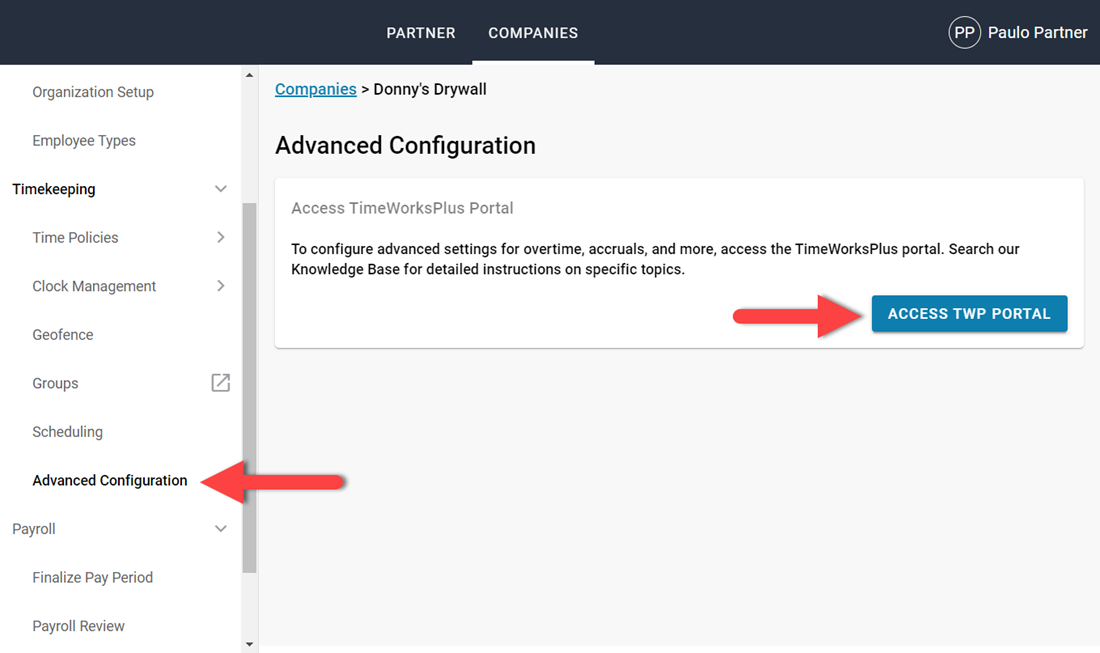The width and height of the screenshot is (1100, 653).
Task: Go to Finalize Pay Period
Action: tap(92, 577)
